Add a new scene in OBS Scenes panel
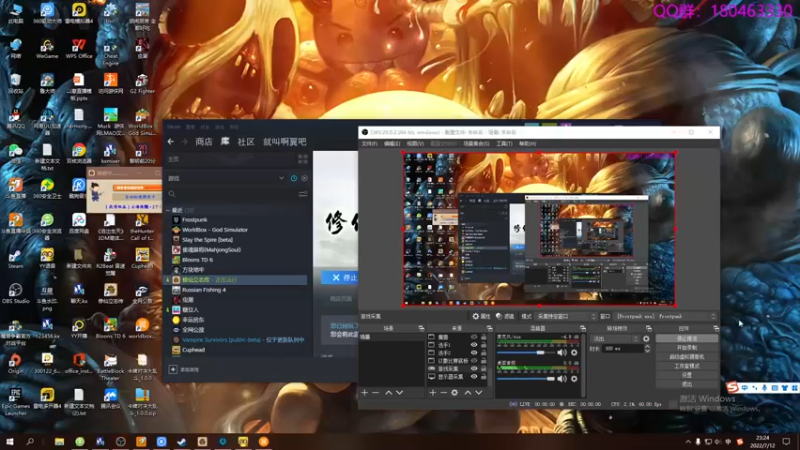This screenshot has width=800, height=450. (x=364, y=393)
